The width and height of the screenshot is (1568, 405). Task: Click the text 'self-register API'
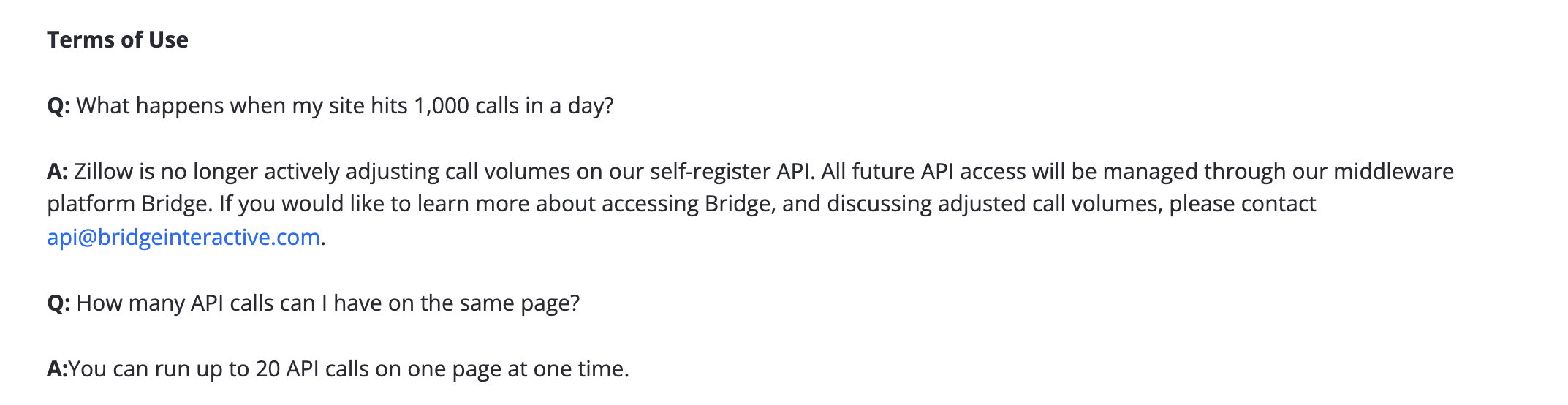pos(719,172)
